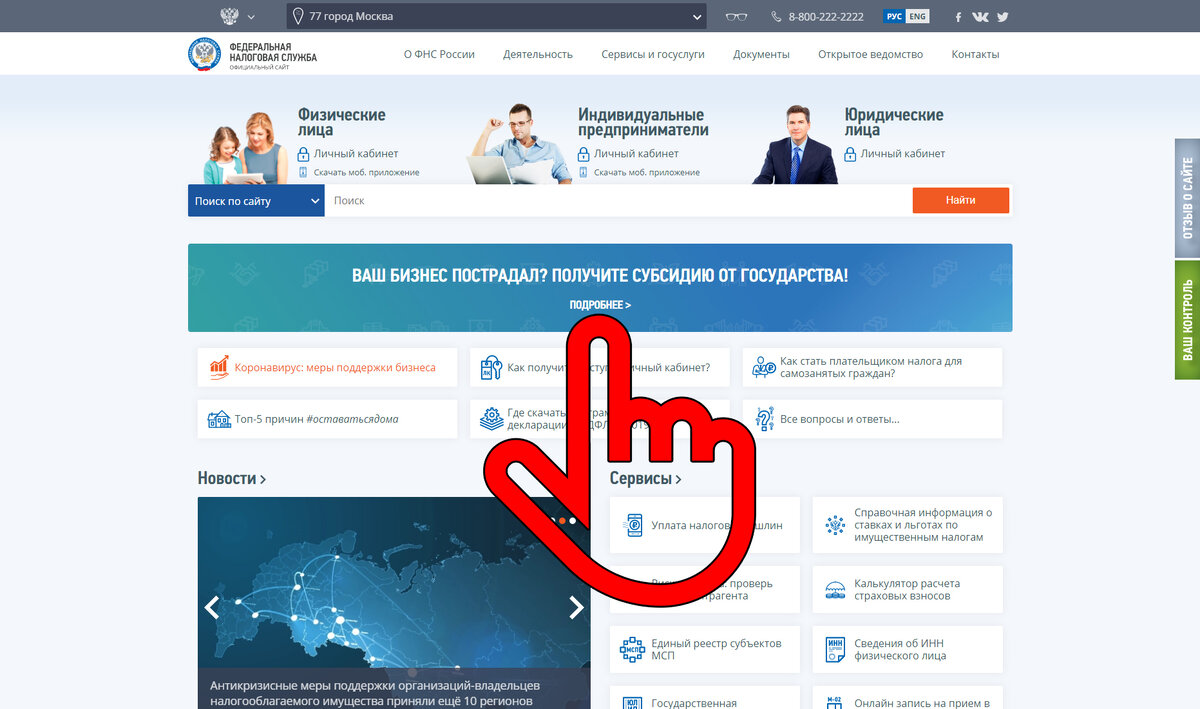Click the insurance contributions calculator icon
Viewport: 1200px width, 709px height.
[x=835, y=590]
